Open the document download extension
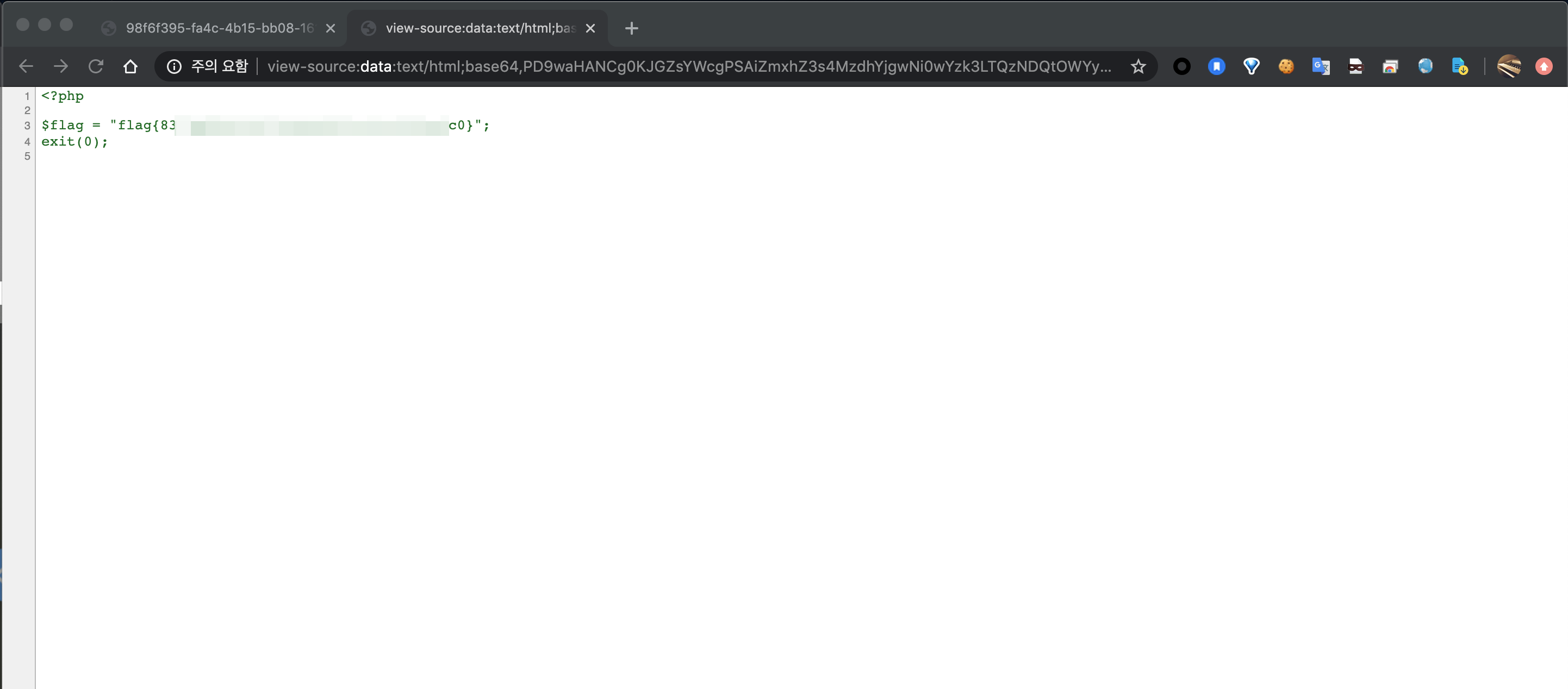 pyautogui.click(x=1460, y=66)
